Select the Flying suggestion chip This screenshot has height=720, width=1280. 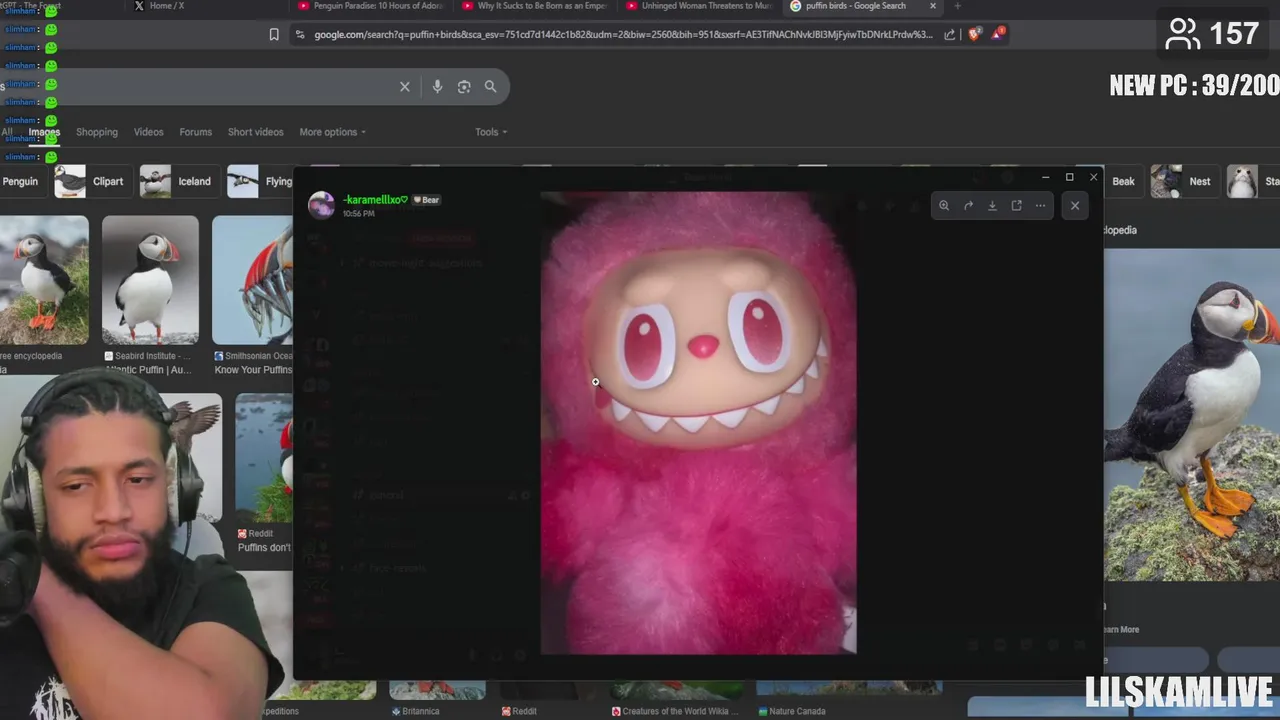point(260,181)
